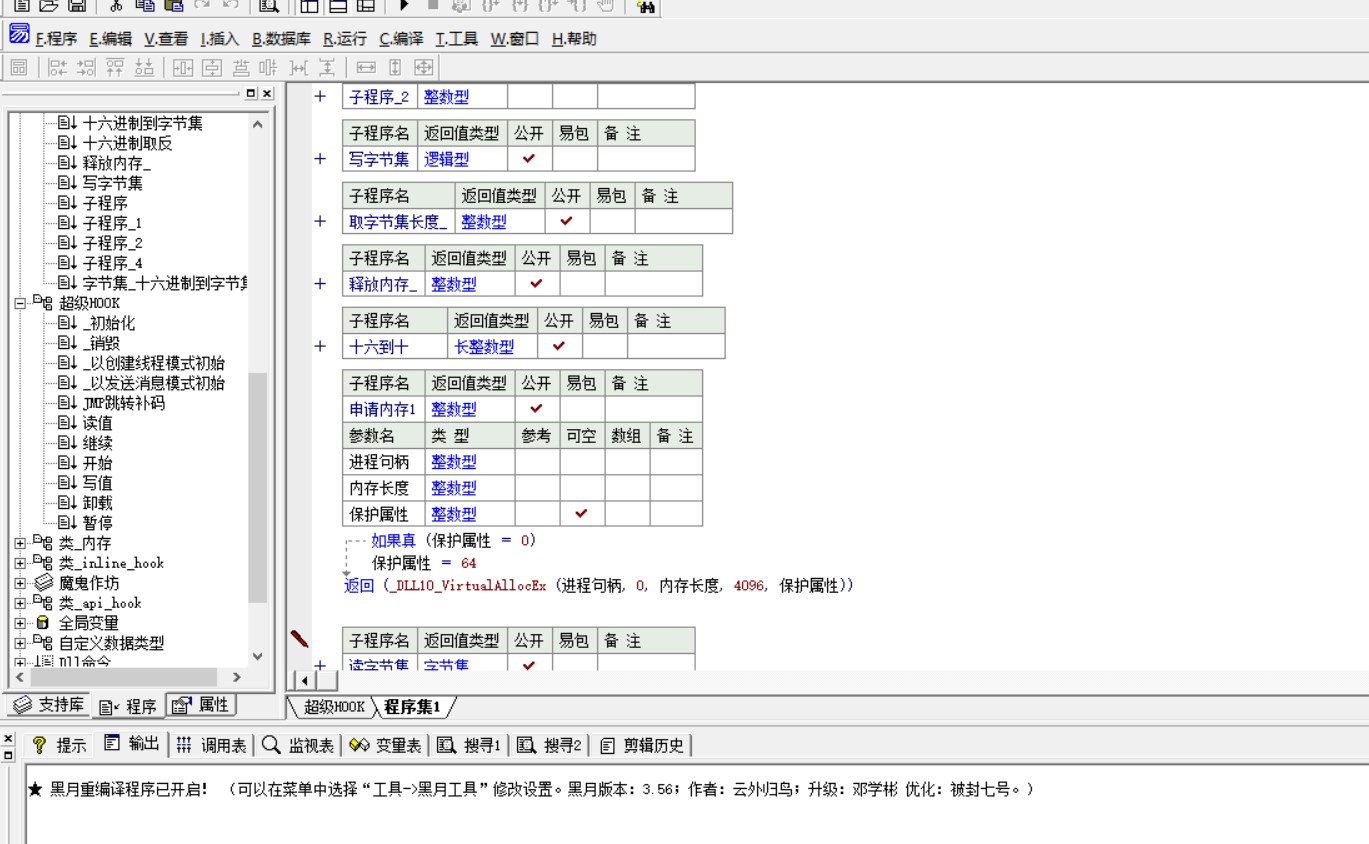Click the align top edges icon

[x=115, y=67]
